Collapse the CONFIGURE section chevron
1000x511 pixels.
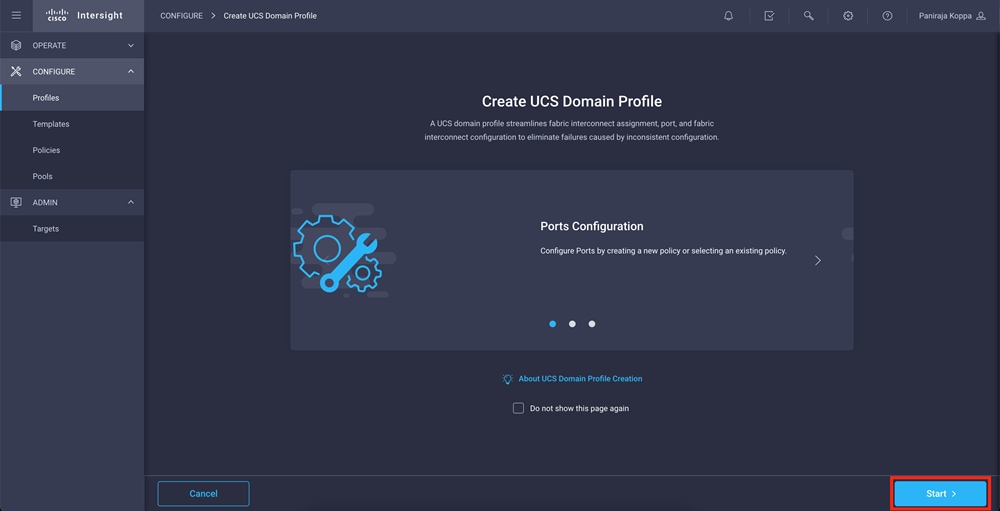pyautogui.click(x=131, y=71)
